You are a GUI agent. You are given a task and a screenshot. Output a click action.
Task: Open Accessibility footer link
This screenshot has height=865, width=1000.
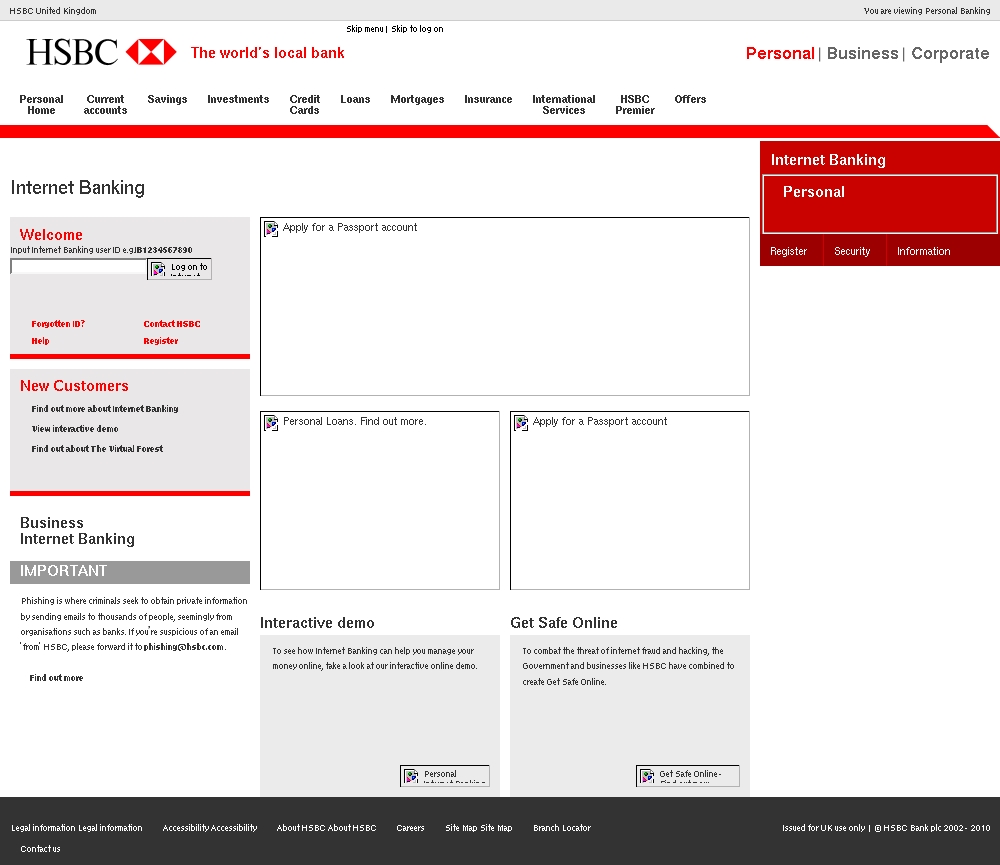click(x=210, y=828)
